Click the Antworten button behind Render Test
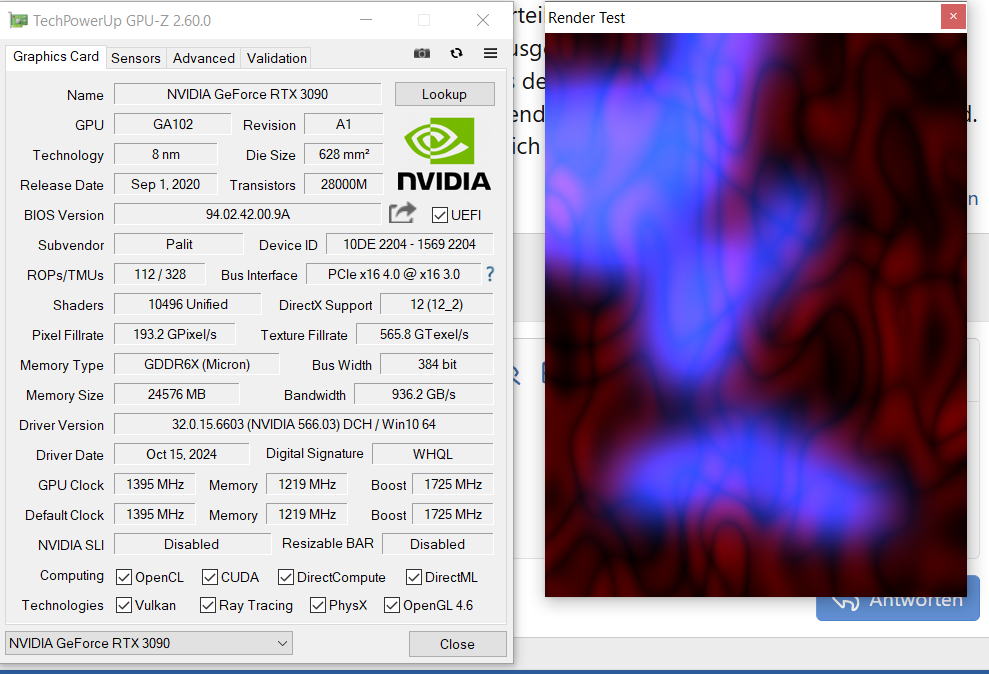Screen dimensions: 989x674 (897, 600)
